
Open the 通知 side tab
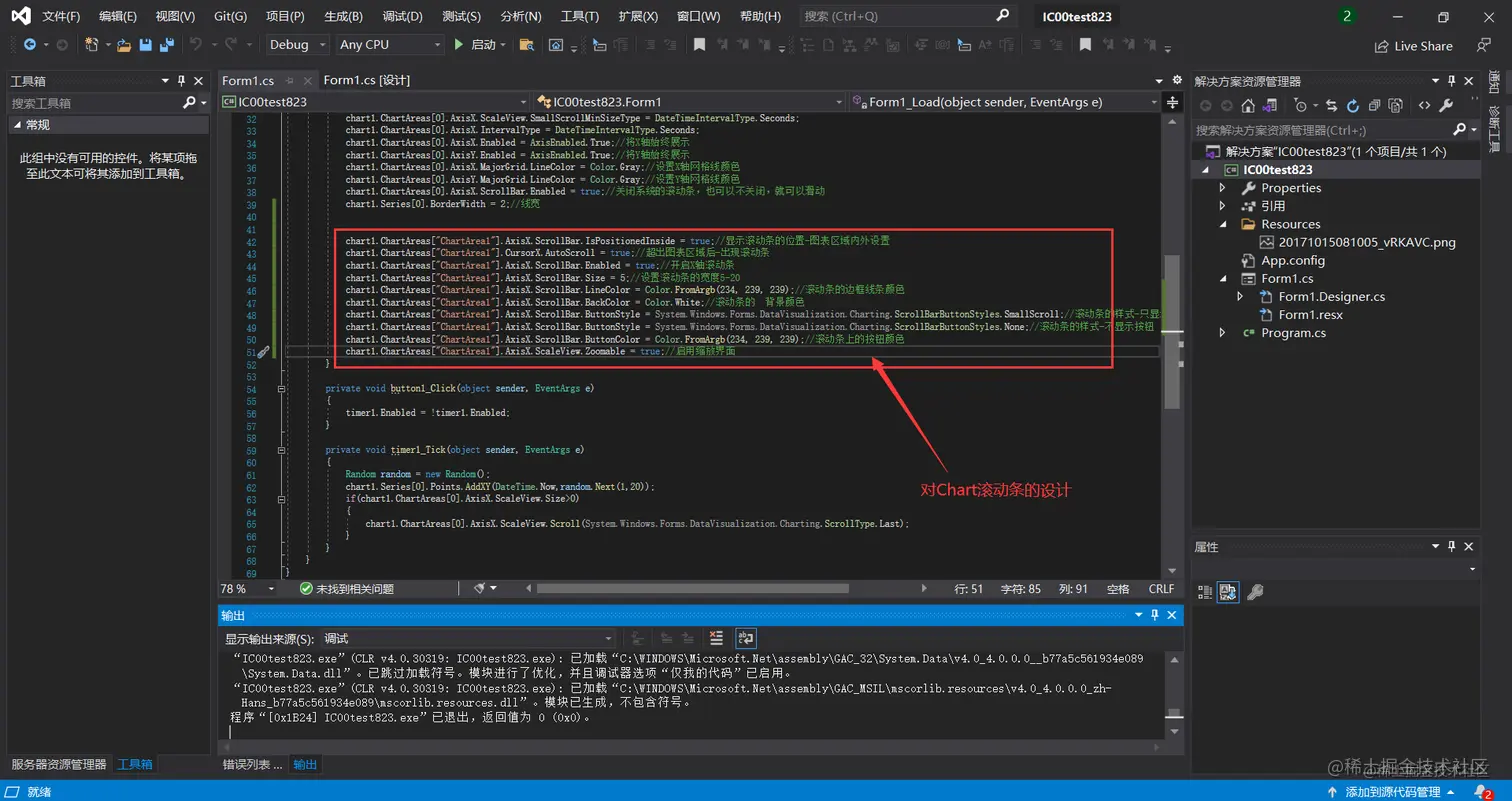[x=1495, y=81]
